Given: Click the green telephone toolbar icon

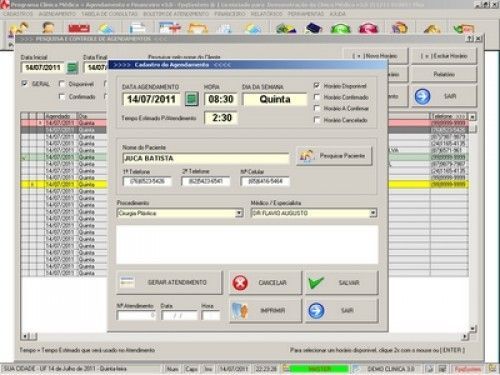Looking at the screenshot, I should [341, 28].
